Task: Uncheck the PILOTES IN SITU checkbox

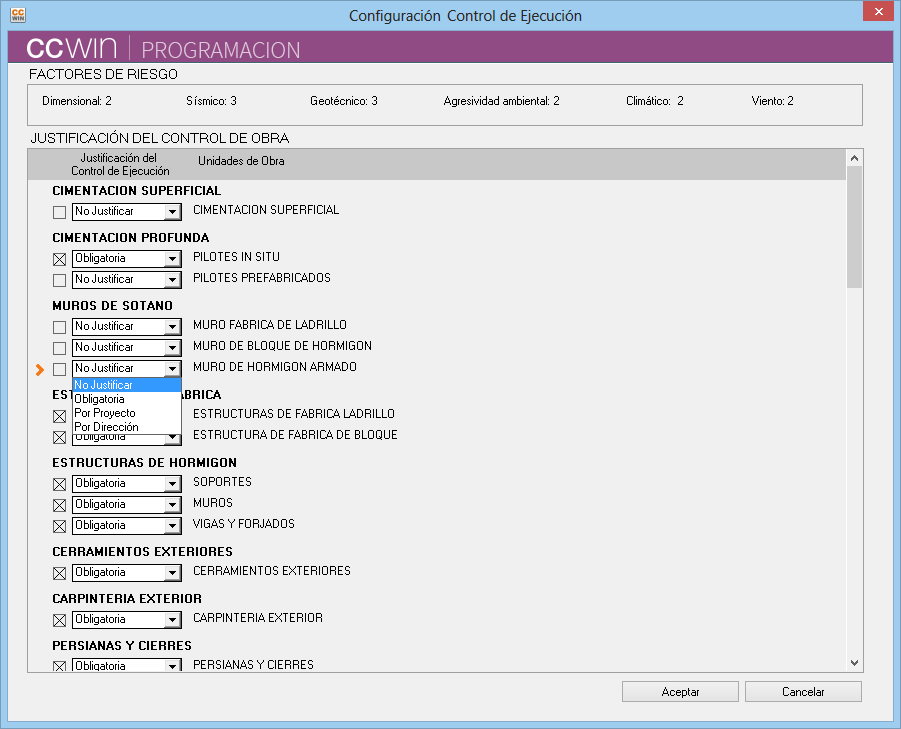Action: [60, 260]
